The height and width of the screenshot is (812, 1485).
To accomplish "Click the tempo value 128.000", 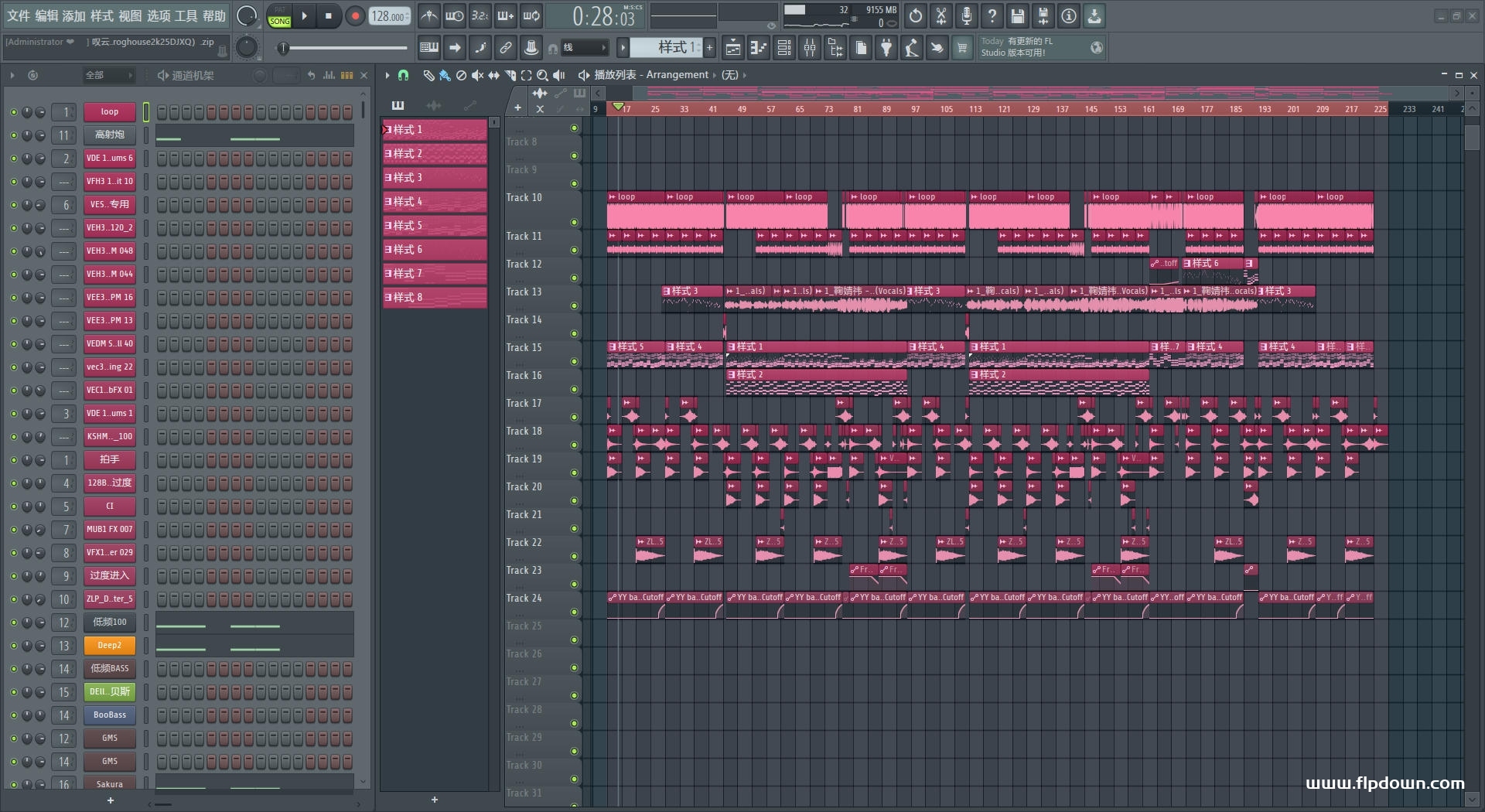I will [389, 16].
